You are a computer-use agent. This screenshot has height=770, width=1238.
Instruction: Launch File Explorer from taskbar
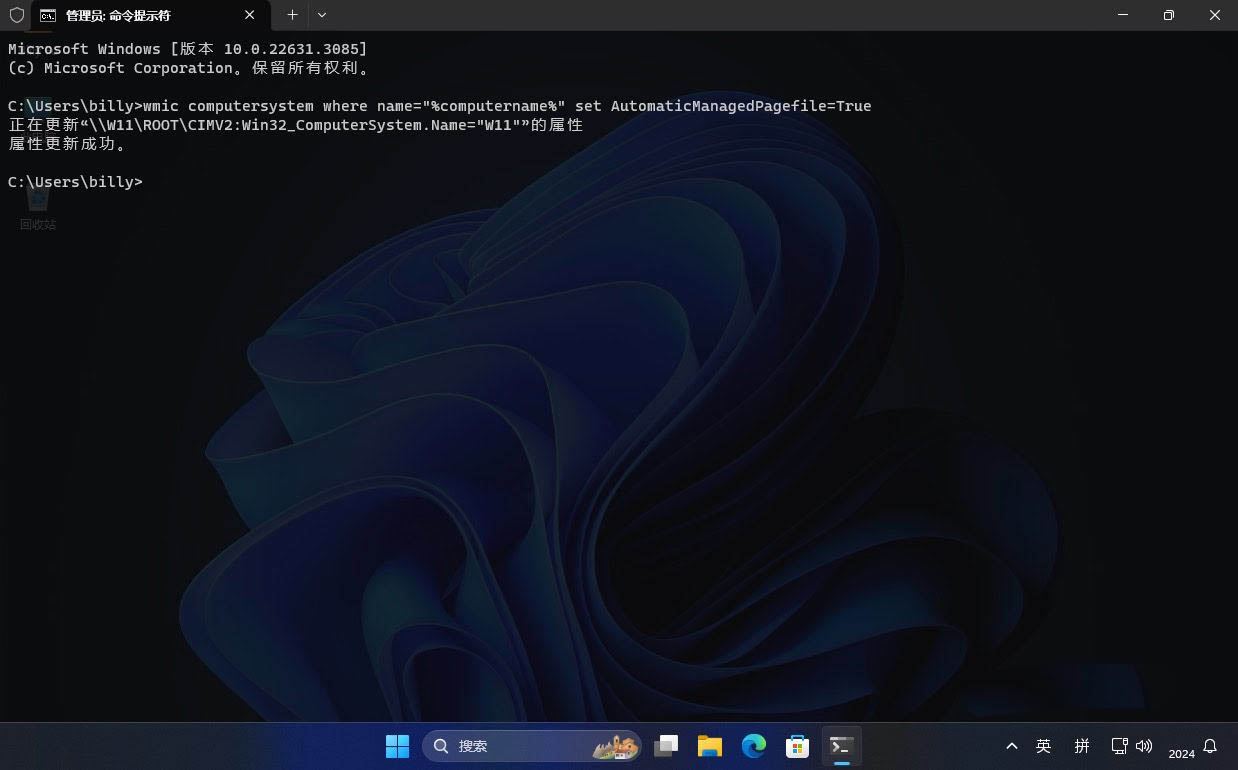click(x=710, y=746)
